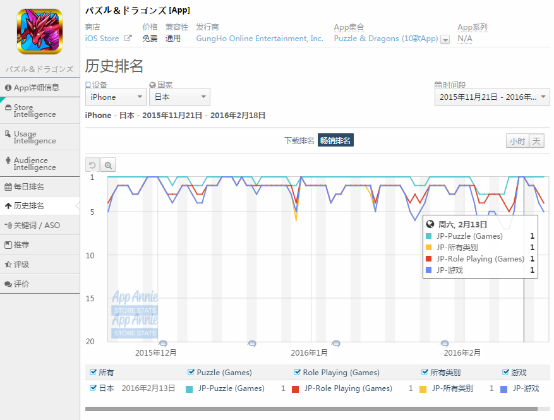The height and width of the screenshot is (420, 554).
Task: Select 历史排名 in the sidebar
Action: (40, 206)
